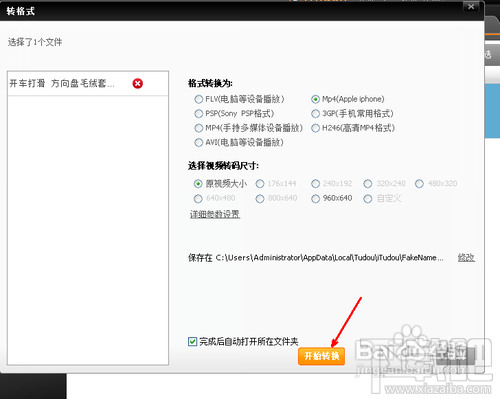The width and height of the screenshot is (500, 399).
Task: Select FLV(电脑等设备播放) format option
Action: point(199,99)
